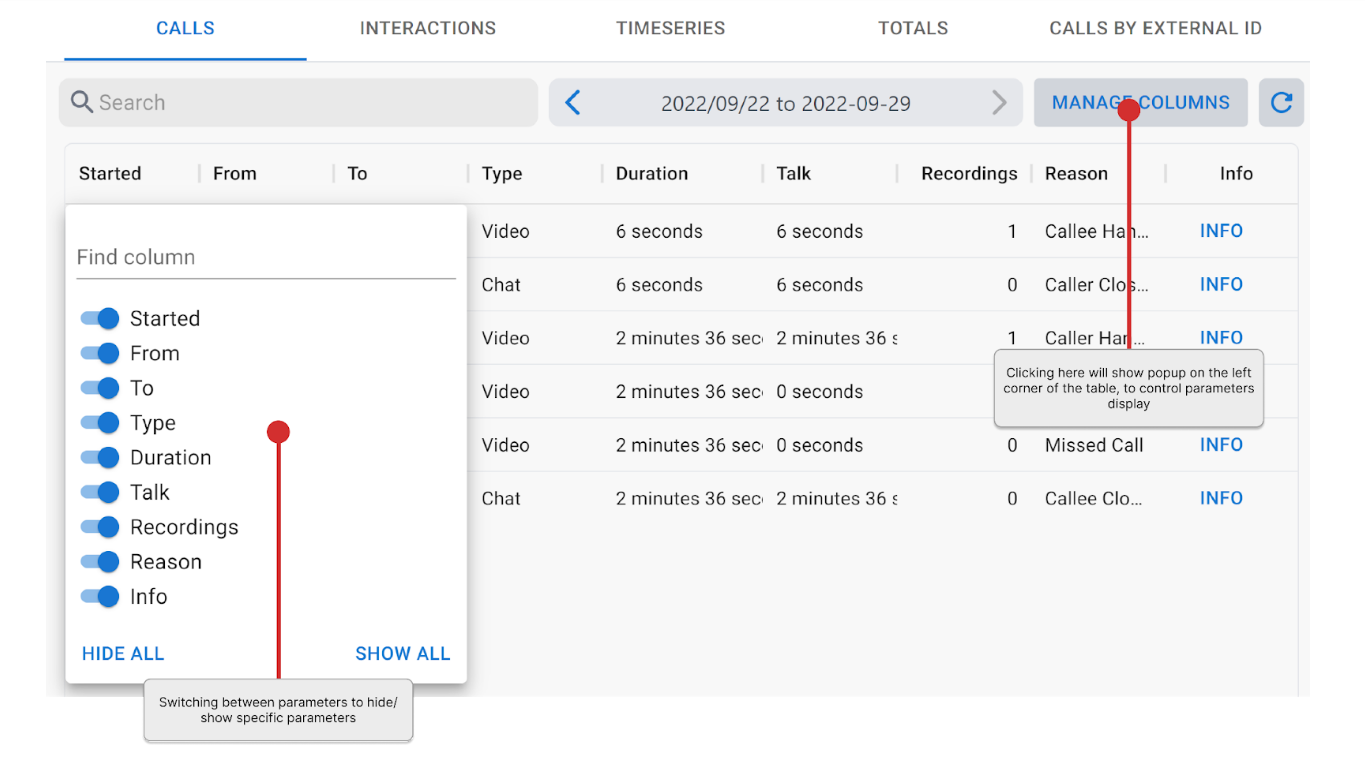The height and width of the screenshot is (773, 1365).
Task: Switch to the Interactions tab
Action: [x=427, y=28]
